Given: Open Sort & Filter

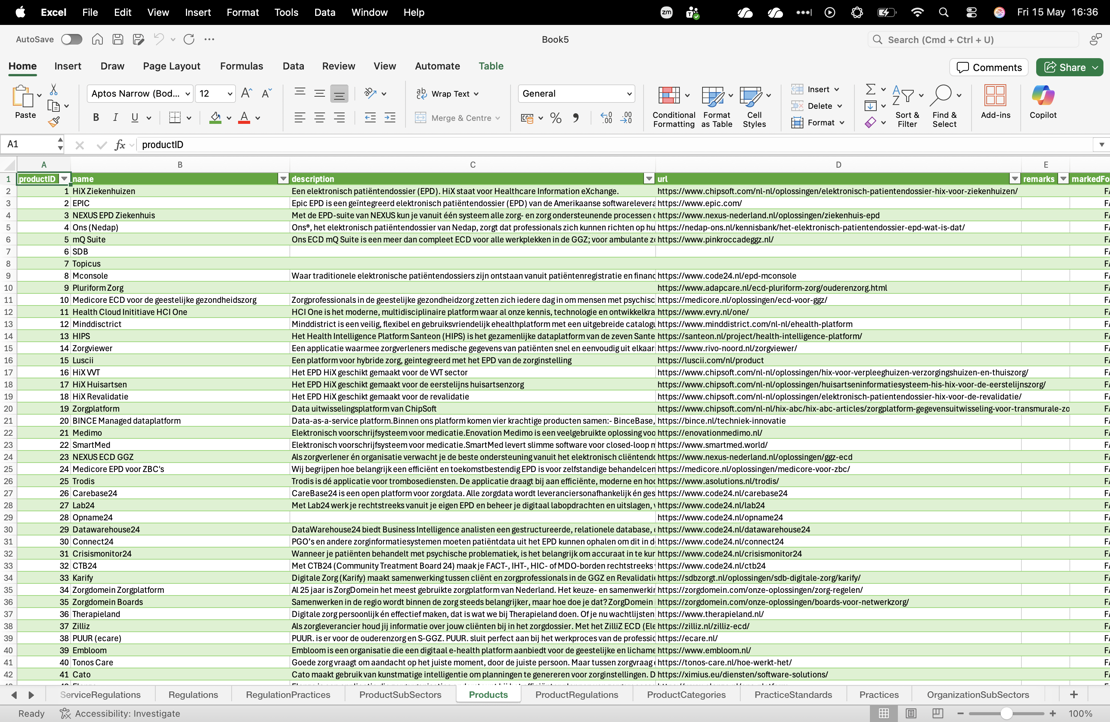Looking at the screenshot, I should pyautogui.click(x=907, y=107).
